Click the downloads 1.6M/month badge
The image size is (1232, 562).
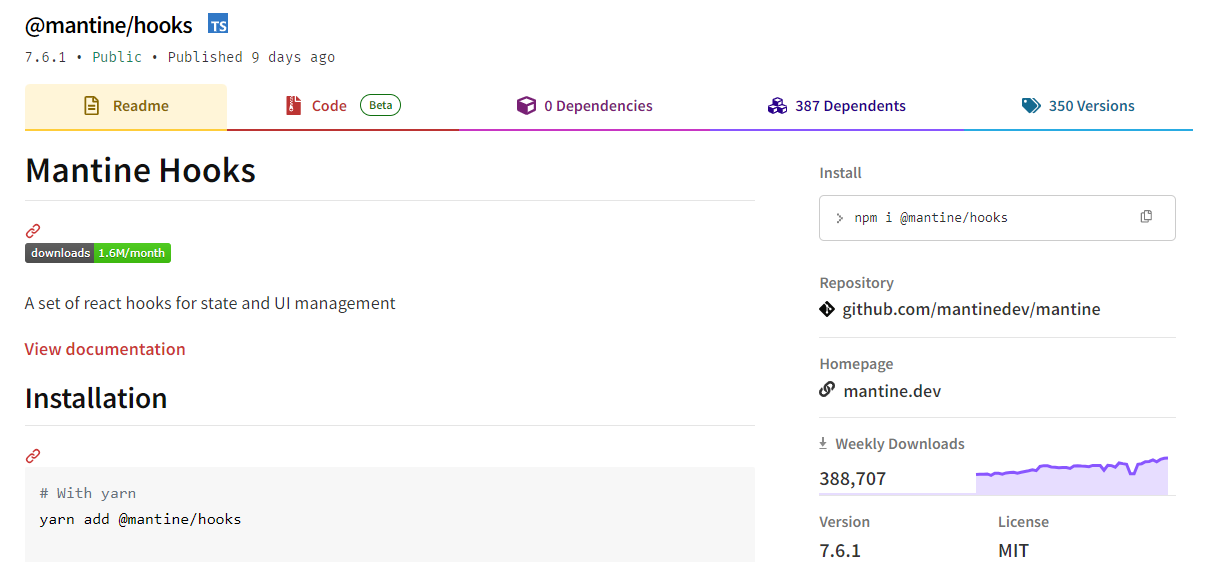tap(98, 253)
